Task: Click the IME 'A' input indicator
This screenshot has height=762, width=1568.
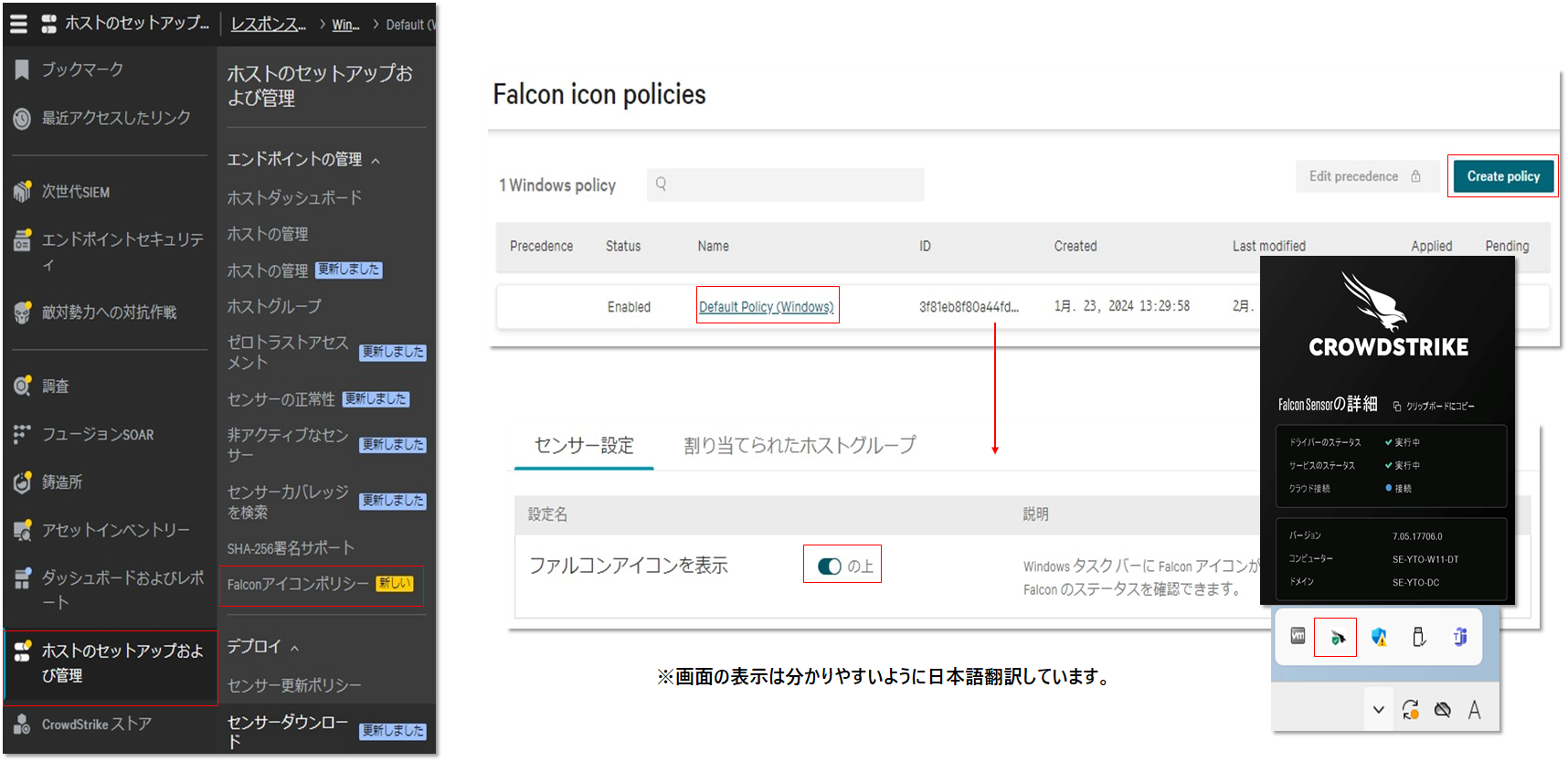Action: (1474, 710)
